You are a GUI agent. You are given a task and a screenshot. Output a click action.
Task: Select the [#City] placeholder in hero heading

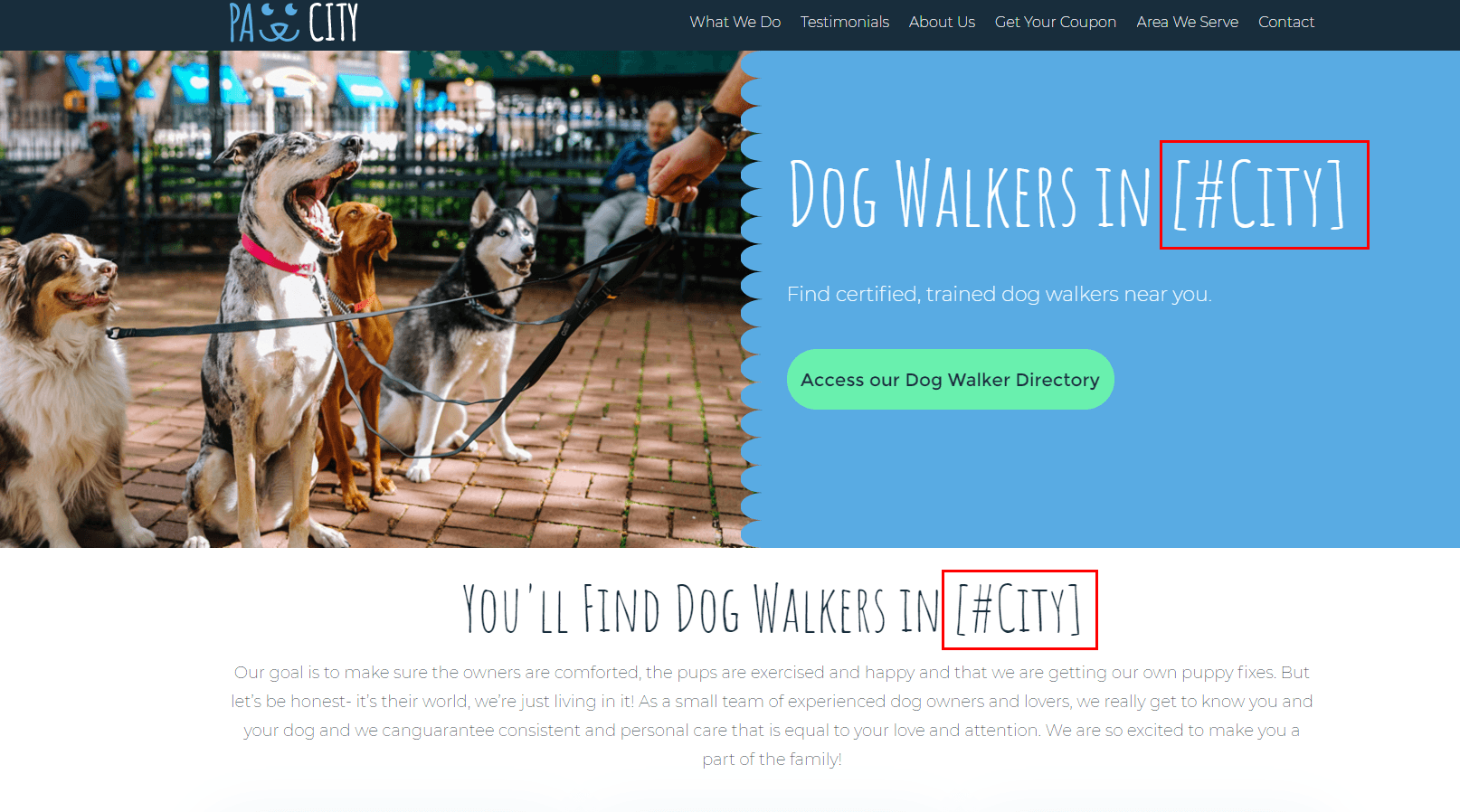[x=1263, y=194]
